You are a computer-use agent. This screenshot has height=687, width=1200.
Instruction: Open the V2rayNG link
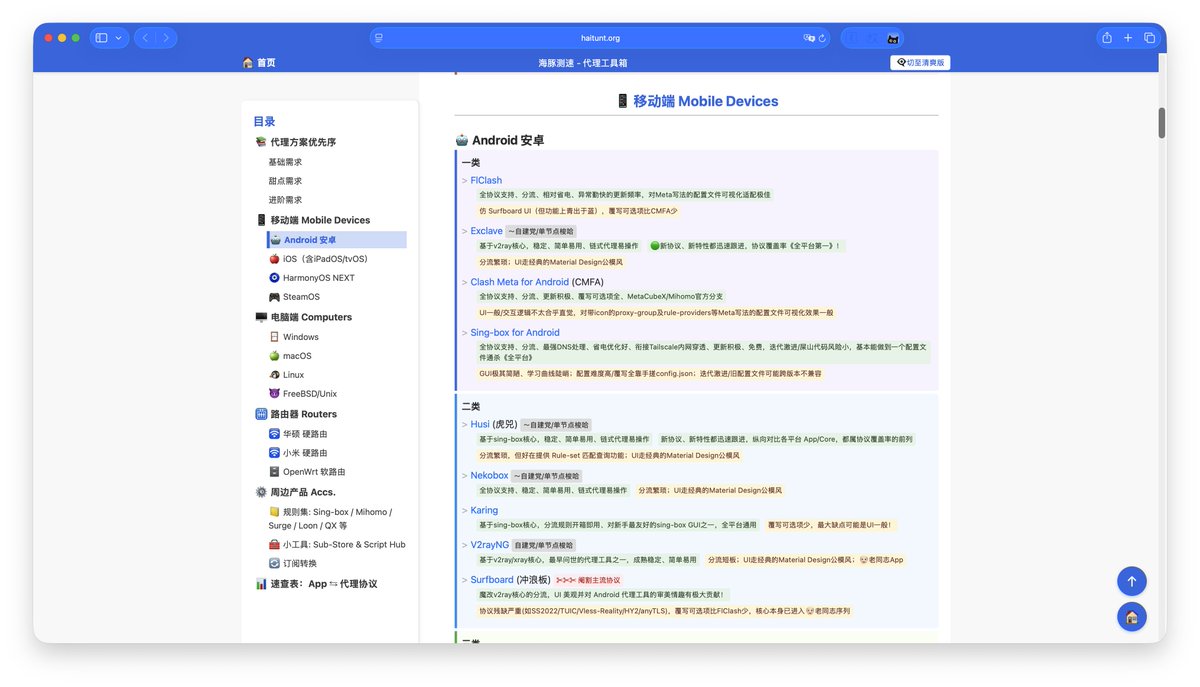tap(489, 545)
